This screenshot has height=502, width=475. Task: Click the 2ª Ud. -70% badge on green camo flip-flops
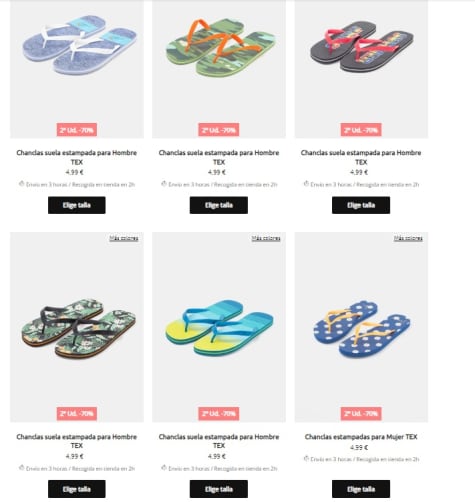[x=219, y=130]
